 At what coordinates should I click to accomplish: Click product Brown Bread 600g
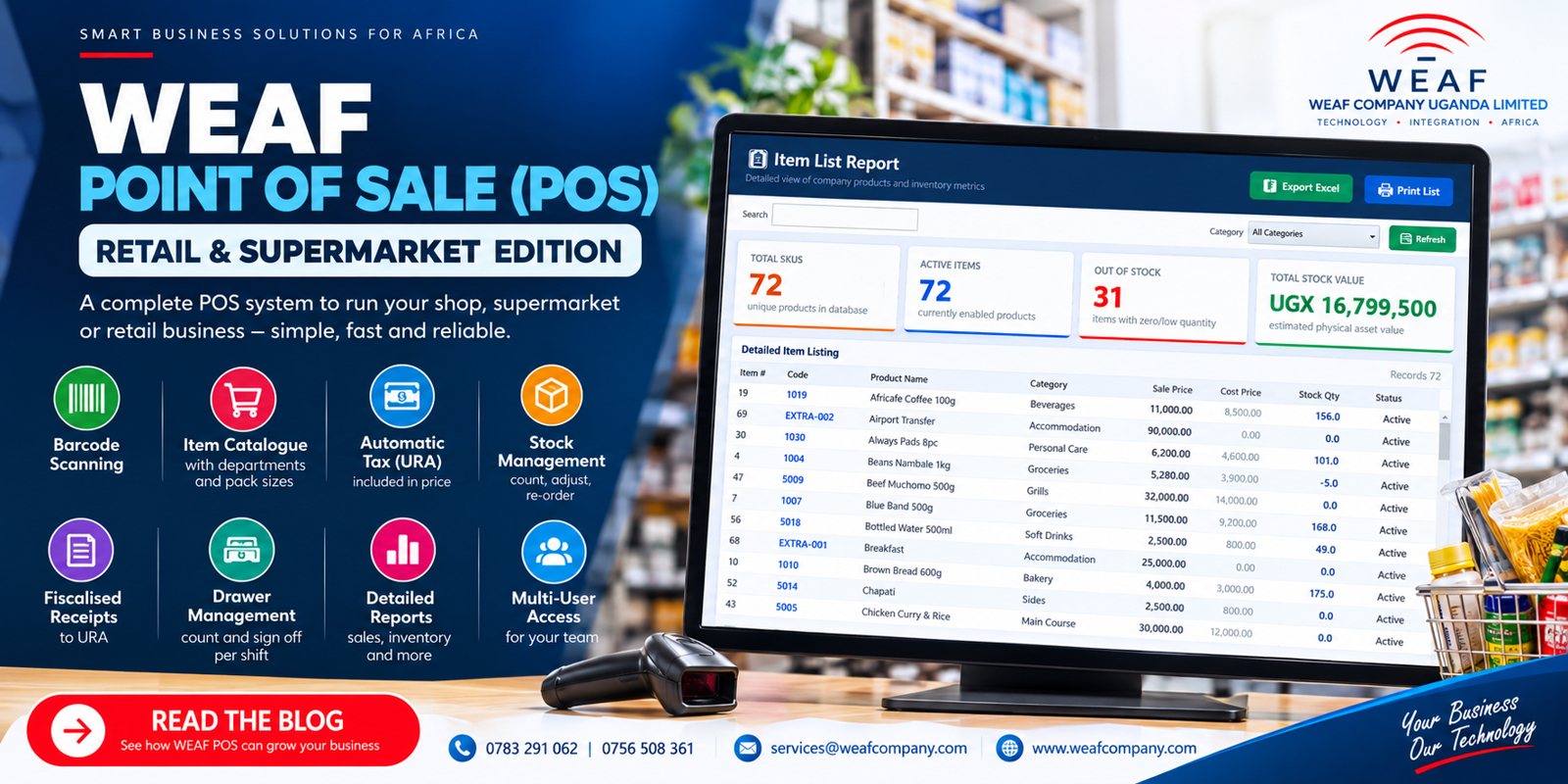(x=903, y=570)
